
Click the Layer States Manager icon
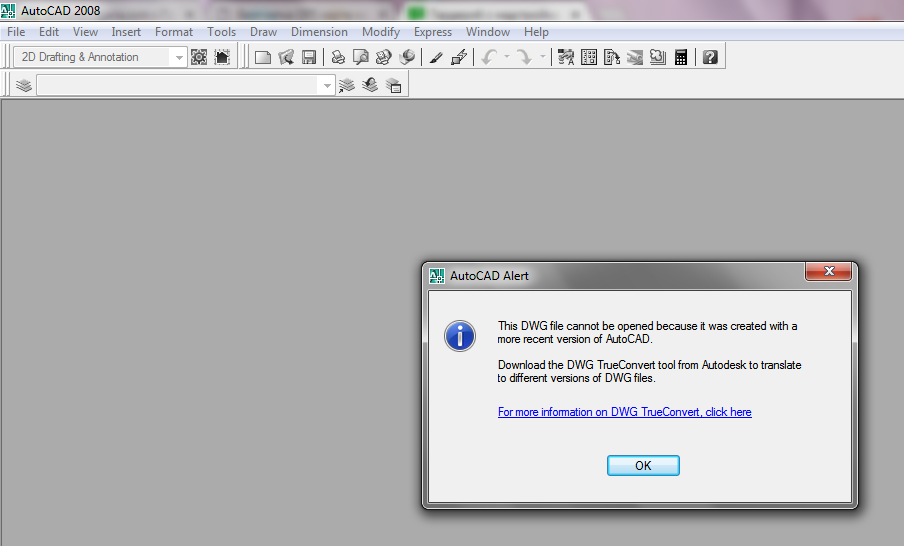click(x=393, y=85)
